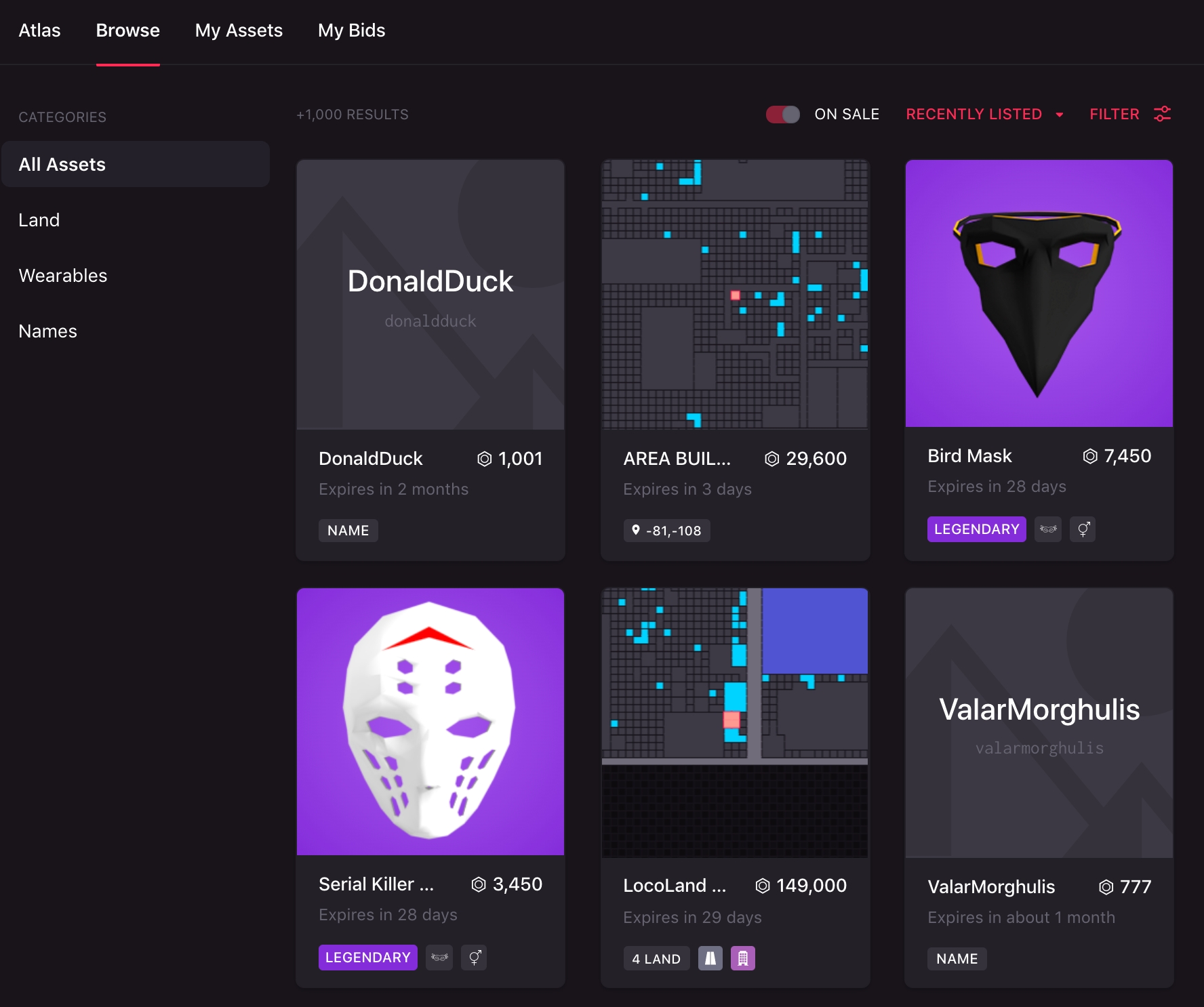Switch to the My Assets tab

[x=239, y=30]
